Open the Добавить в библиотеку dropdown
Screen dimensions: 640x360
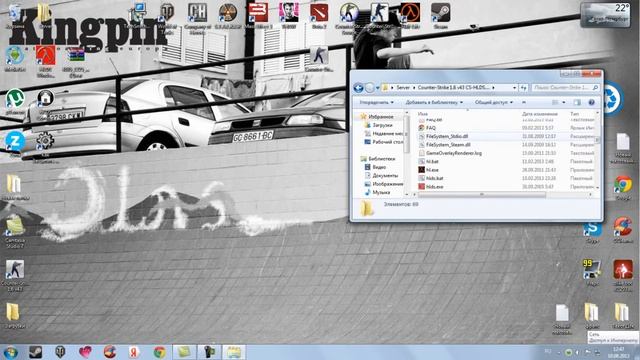click(434, 102)
